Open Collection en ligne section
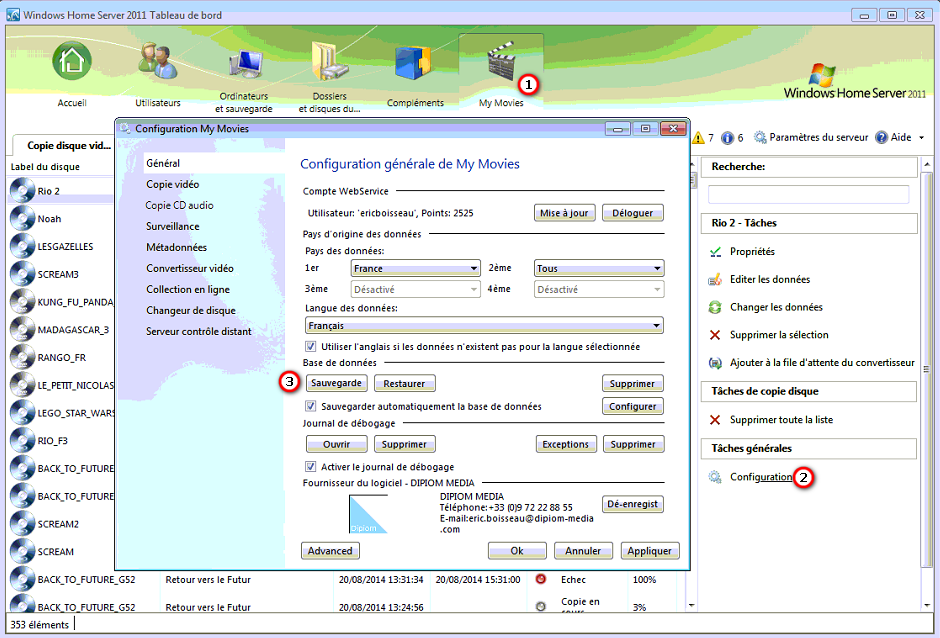This screenshot has height=638, width=940. [x=188, y=289]
